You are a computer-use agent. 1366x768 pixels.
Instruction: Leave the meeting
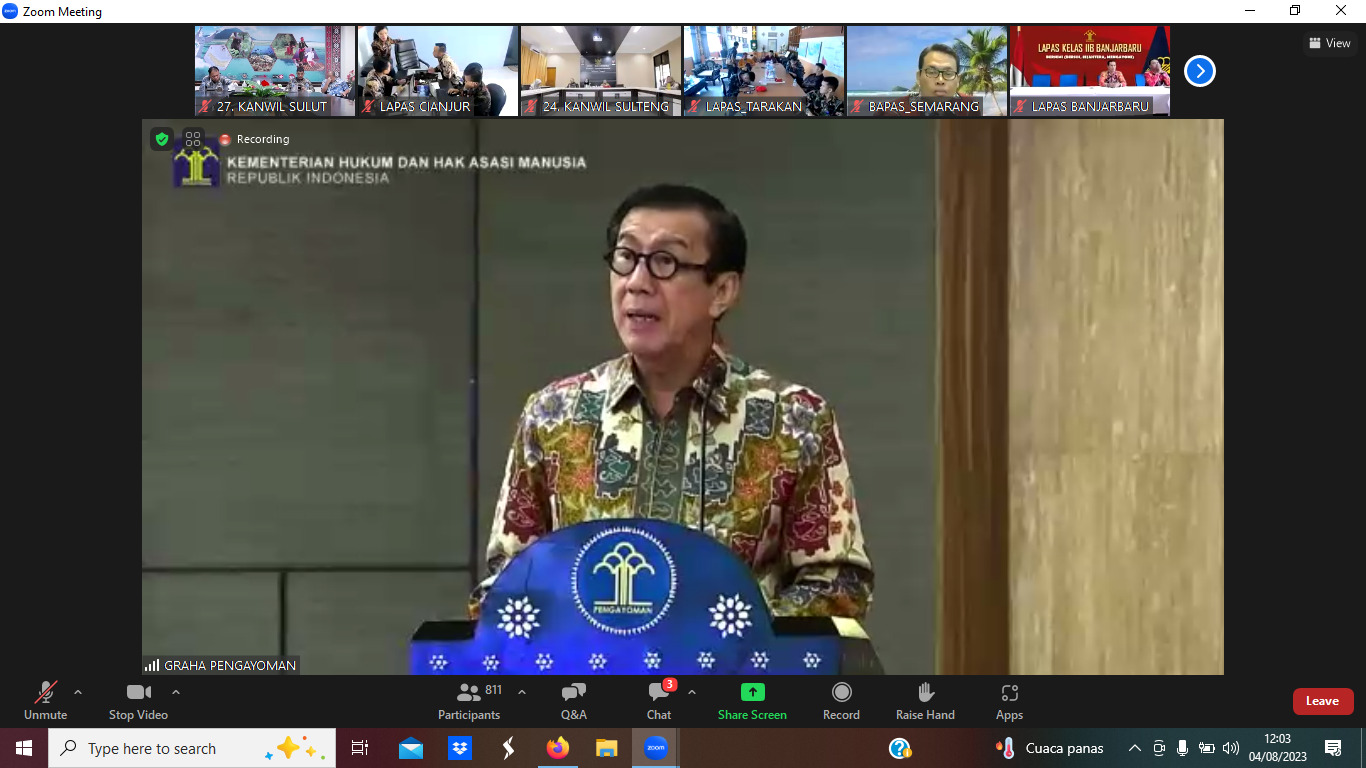click(1322, 701)
